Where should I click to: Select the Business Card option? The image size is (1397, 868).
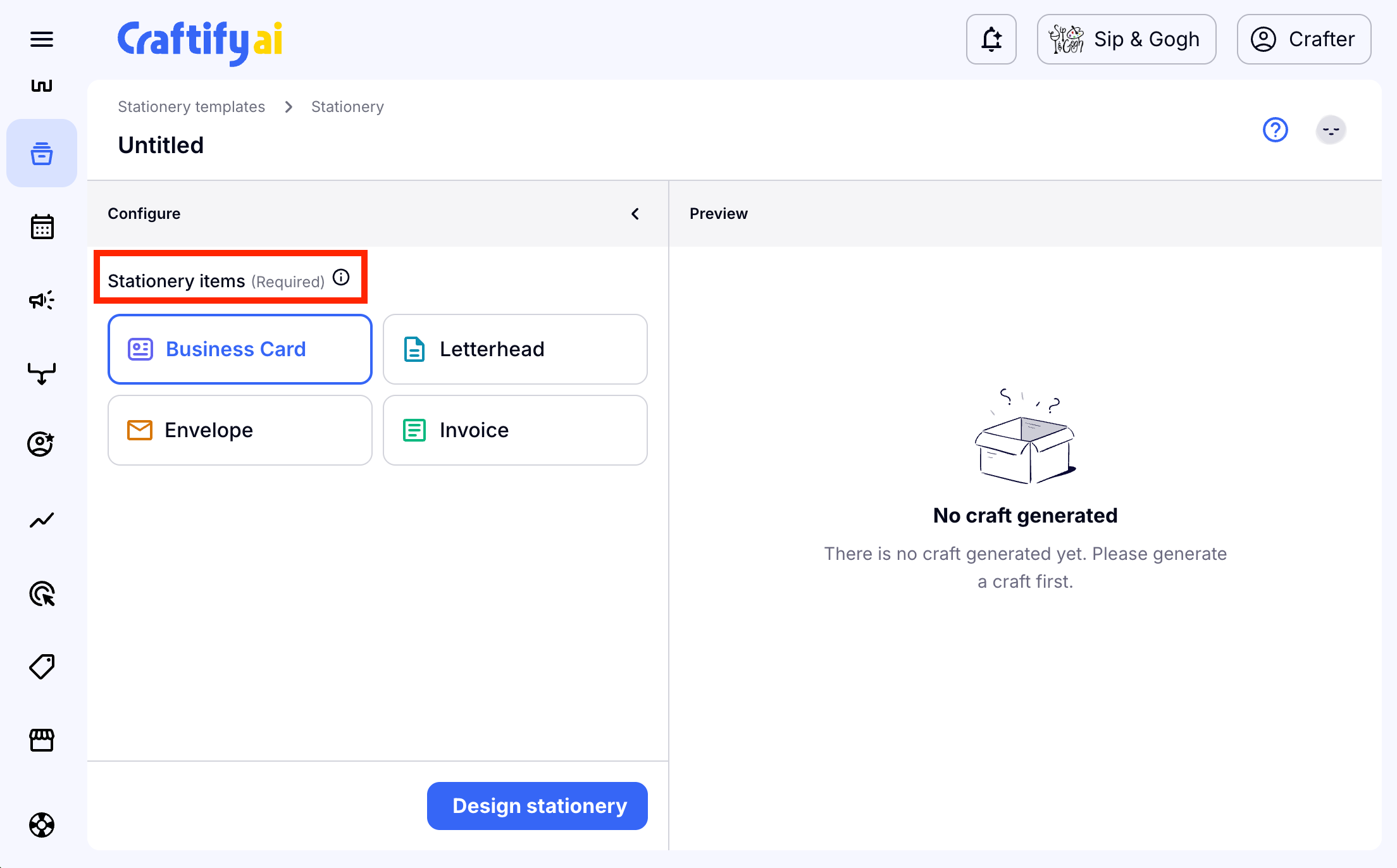[240, 349]
